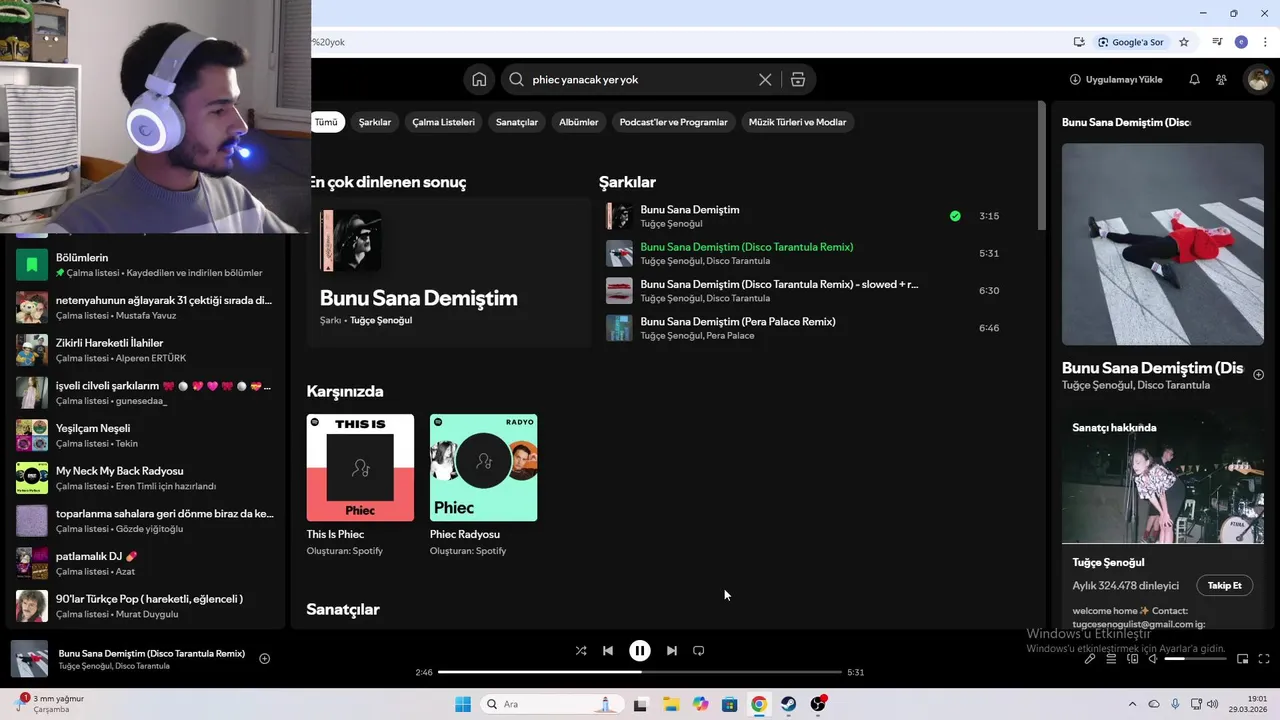Open Chrome media control icon
1280x720 pixels.
[x=1217, y=42]
